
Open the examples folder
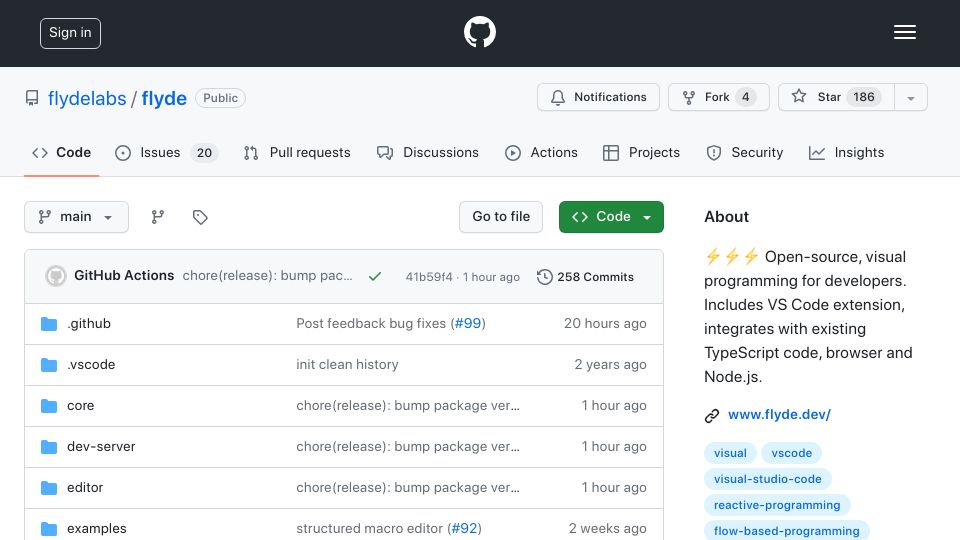coord(97,528)
